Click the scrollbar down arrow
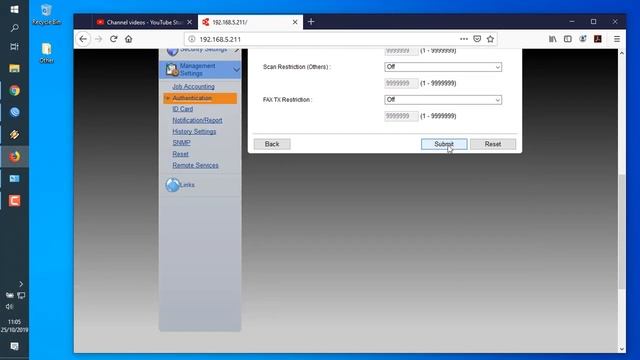This screenshot has width=640, height=360. [622, 349]
